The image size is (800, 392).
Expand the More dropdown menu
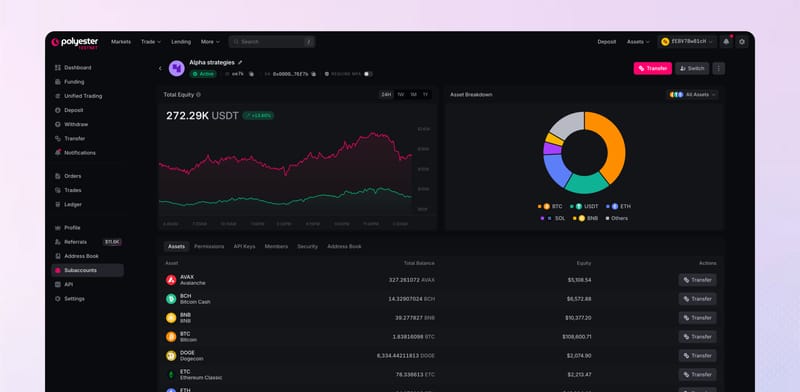point(210,42)
